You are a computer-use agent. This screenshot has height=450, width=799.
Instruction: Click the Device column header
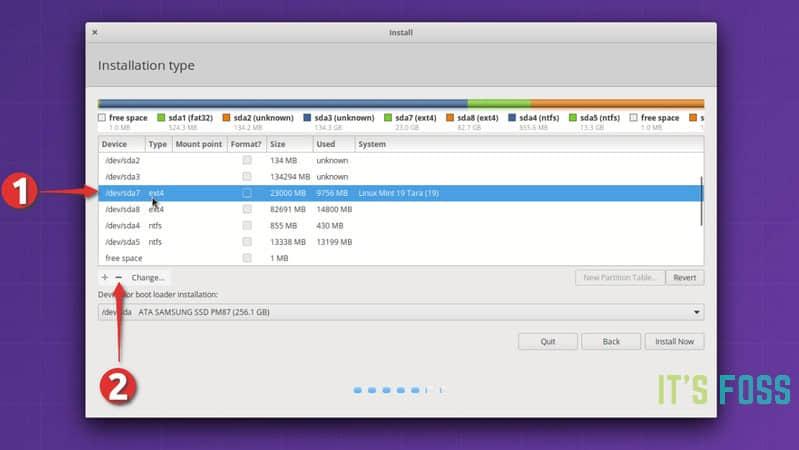pyautogui.click(x=121, y=145)
